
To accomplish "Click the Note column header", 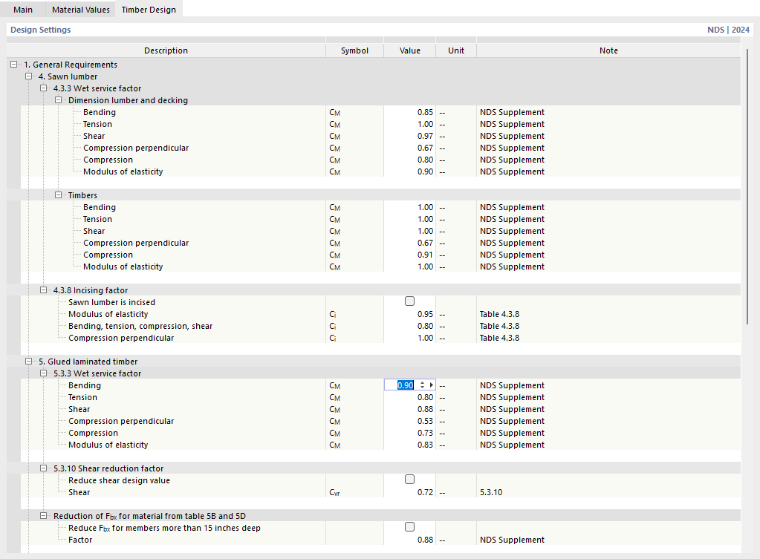I will (x=608, y=50).
